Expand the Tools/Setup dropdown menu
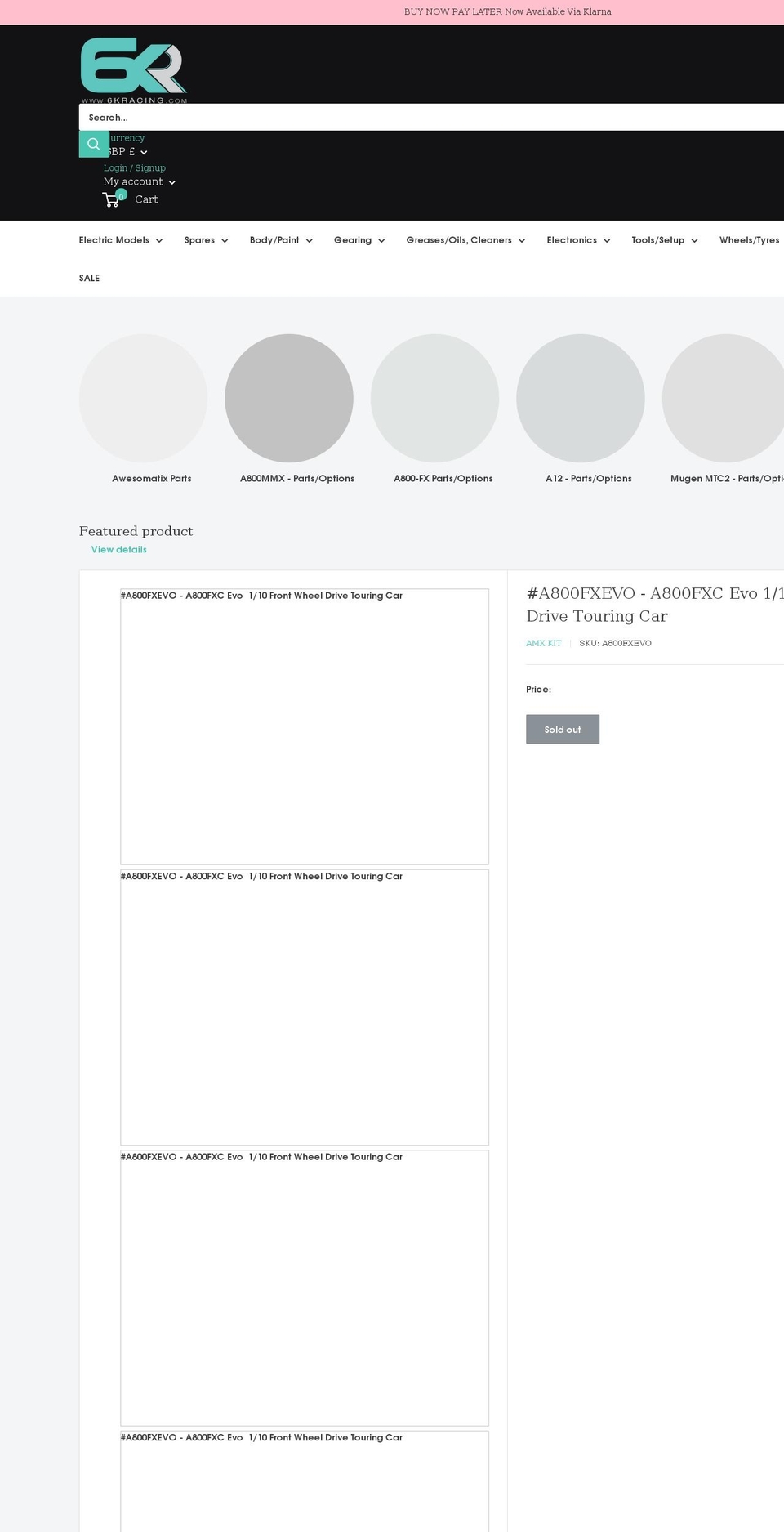The width and height of the screenshot is (784, 1532). (665, 240)
